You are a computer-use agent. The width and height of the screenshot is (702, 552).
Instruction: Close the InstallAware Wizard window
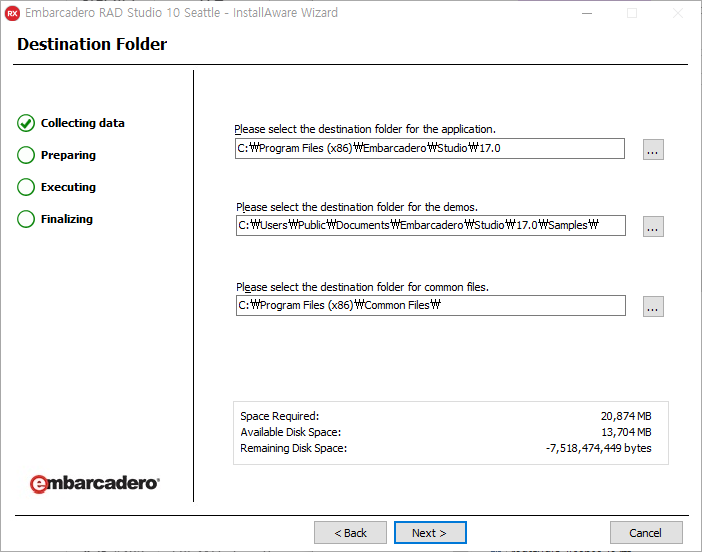678,13
